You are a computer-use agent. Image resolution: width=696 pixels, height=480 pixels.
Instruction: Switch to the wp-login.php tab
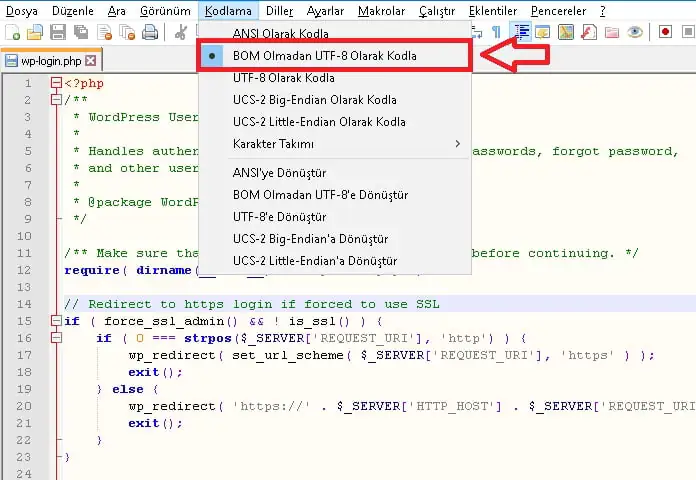click(x=44, y=61)
